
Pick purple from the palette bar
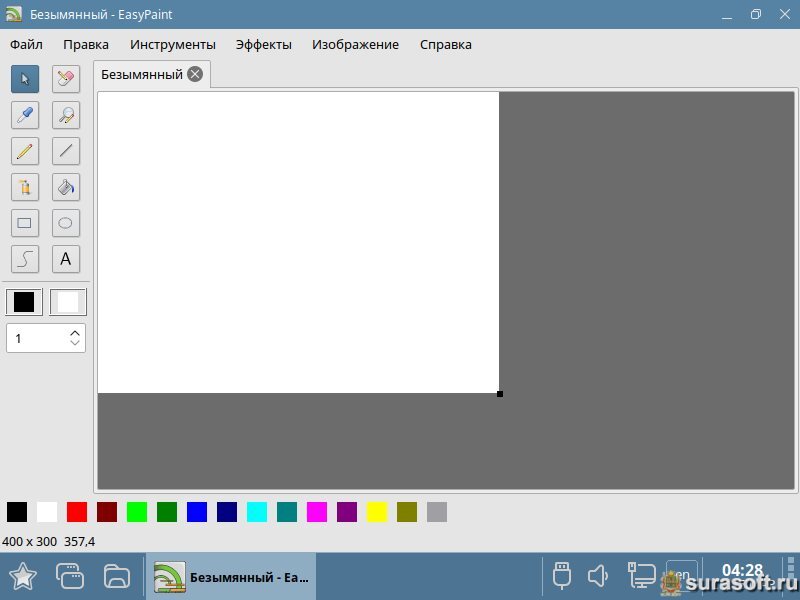pyautogui.click(x=347, y=512)
